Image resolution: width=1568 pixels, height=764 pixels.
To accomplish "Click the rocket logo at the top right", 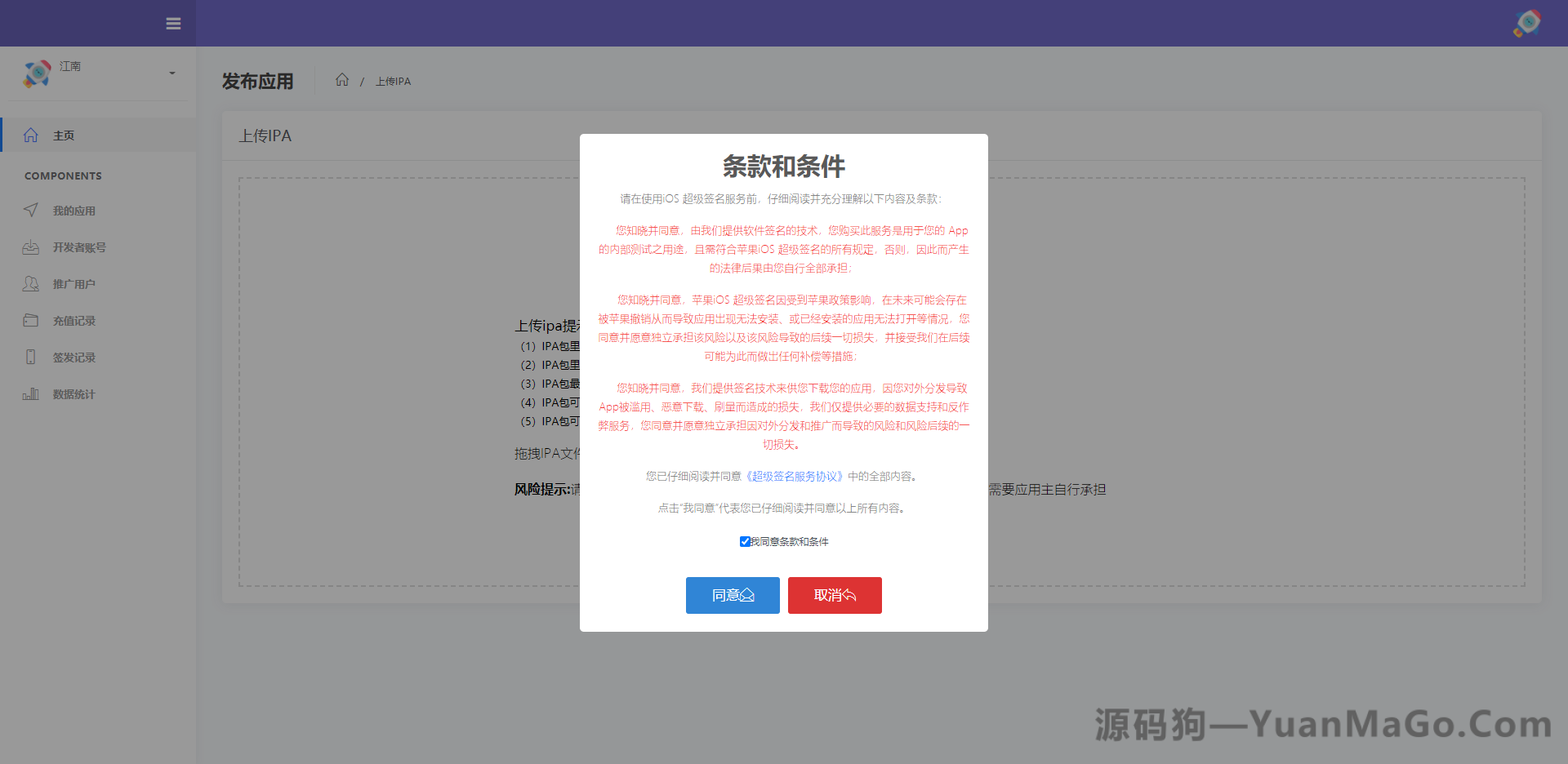I will pos(1526,24).
